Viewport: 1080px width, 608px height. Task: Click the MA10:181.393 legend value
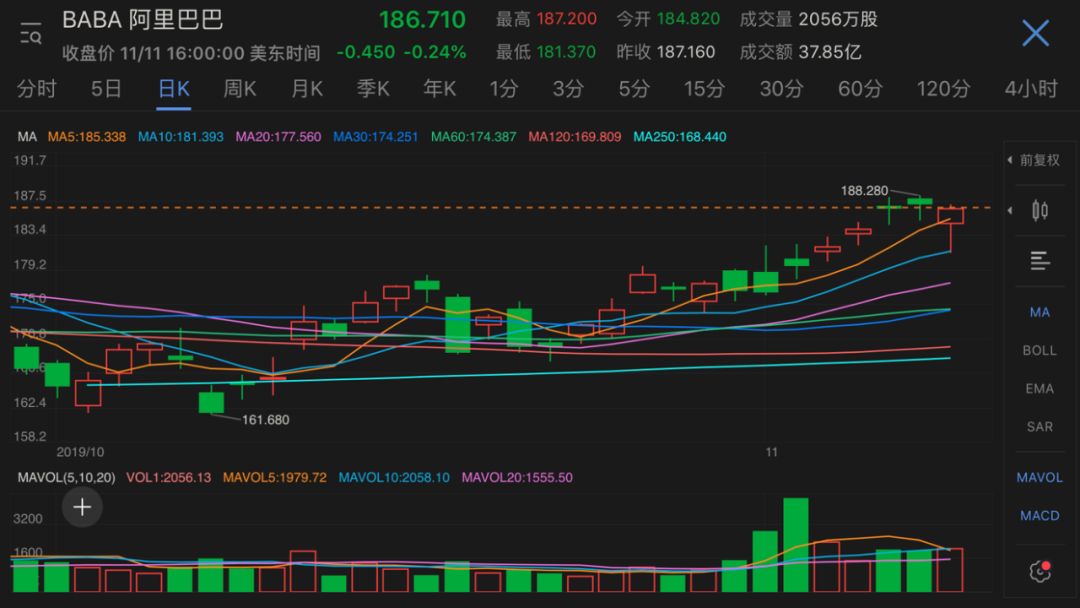pyautogui.click(x=180, y=137)
